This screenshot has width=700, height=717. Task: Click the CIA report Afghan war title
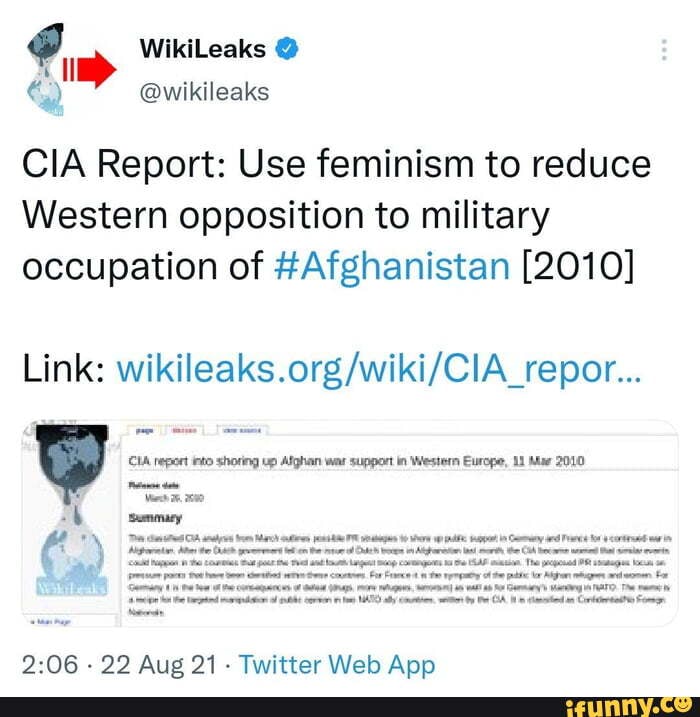click(x=357, y=460)
